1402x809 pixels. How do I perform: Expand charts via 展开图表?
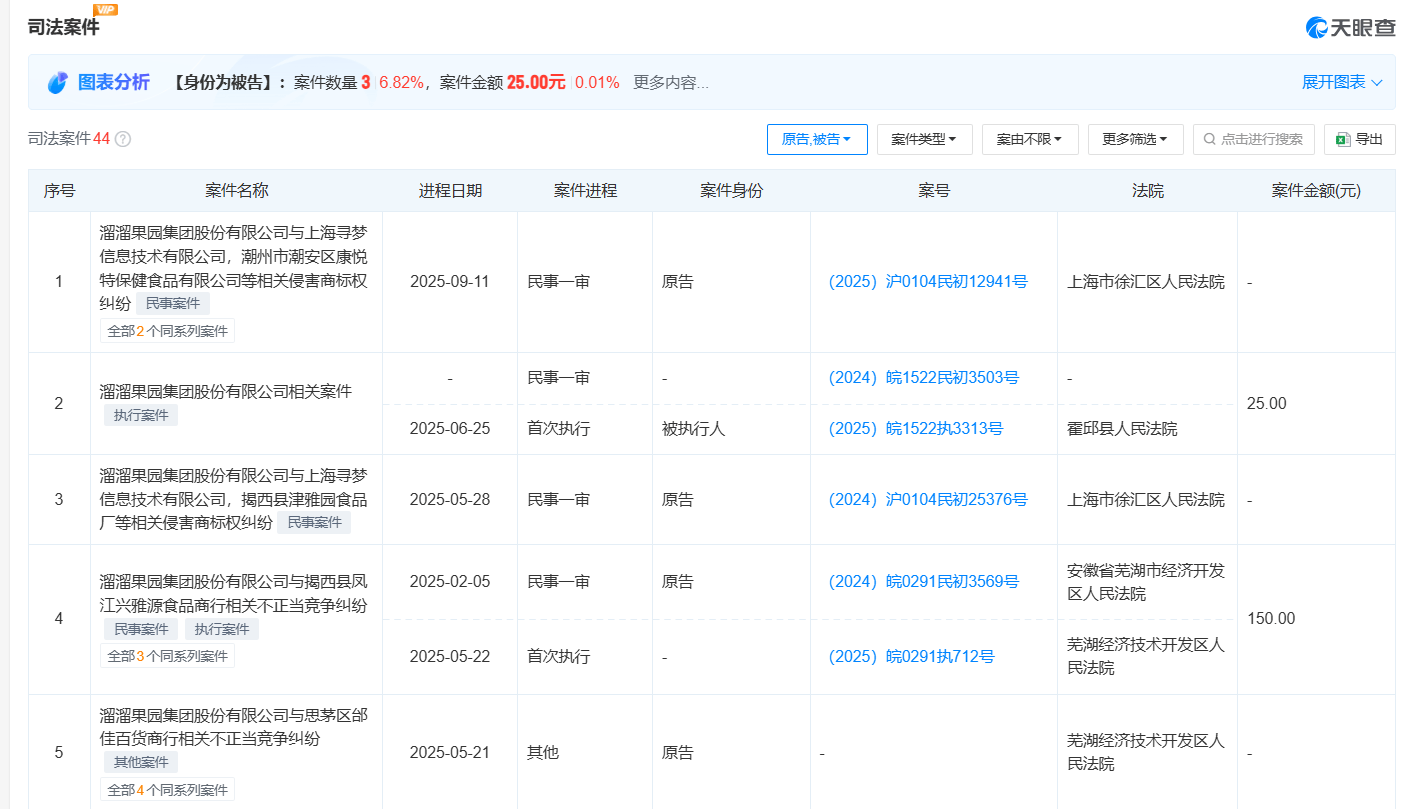(1342, 82)
